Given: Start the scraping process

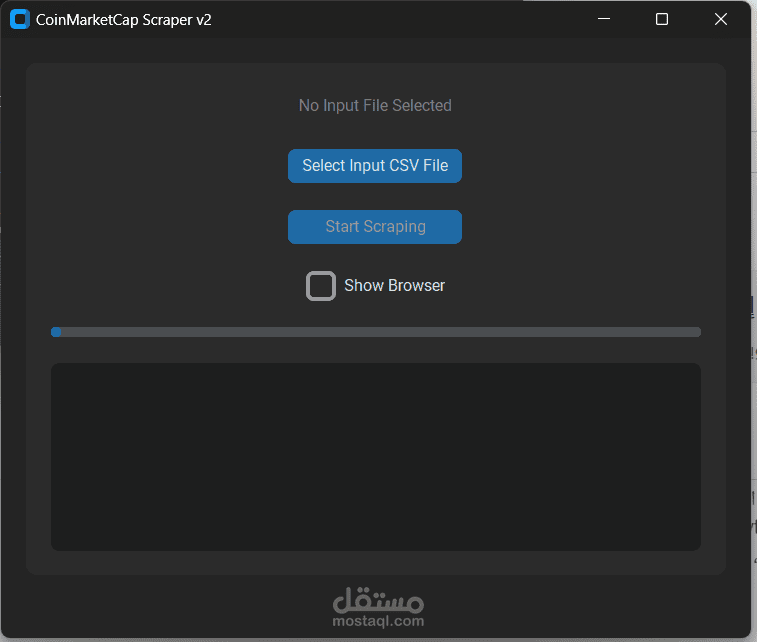Looking at the screenshot, I should coord(375,226).
